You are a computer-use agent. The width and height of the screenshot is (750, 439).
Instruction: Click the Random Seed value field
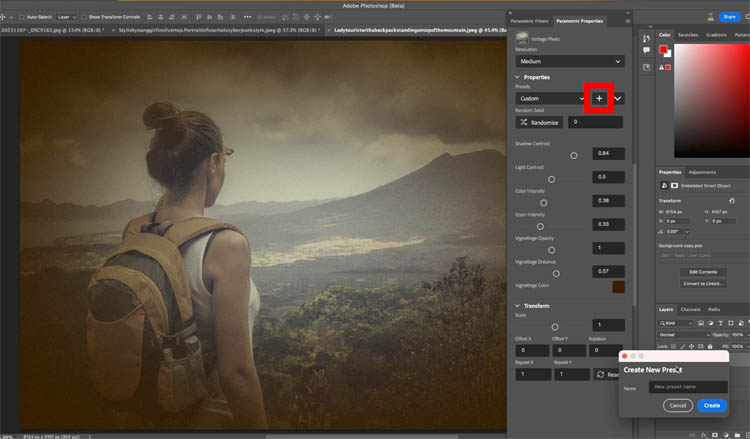tap(596, 122)
